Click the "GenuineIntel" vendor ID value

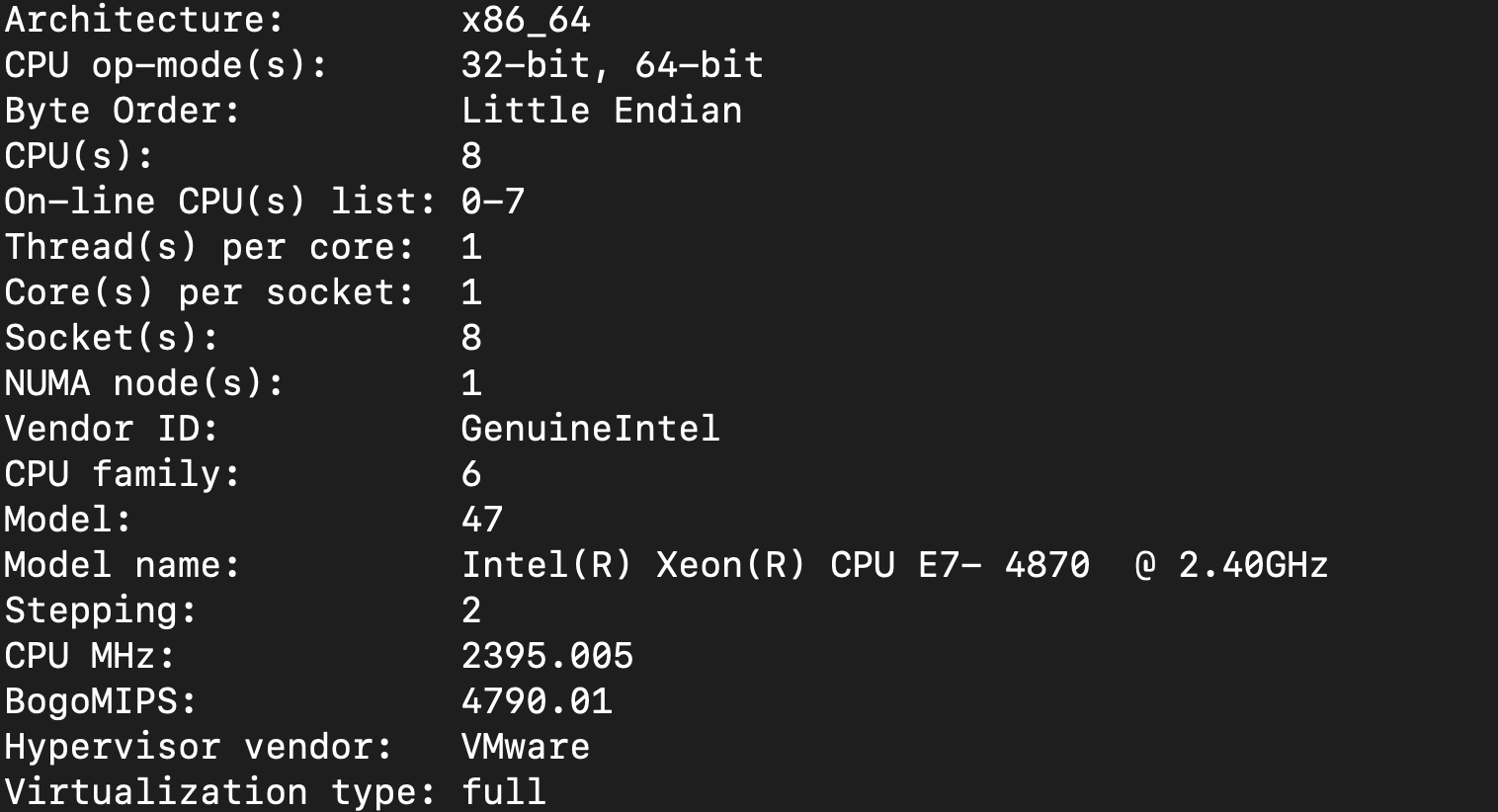[x=590, y=429]
